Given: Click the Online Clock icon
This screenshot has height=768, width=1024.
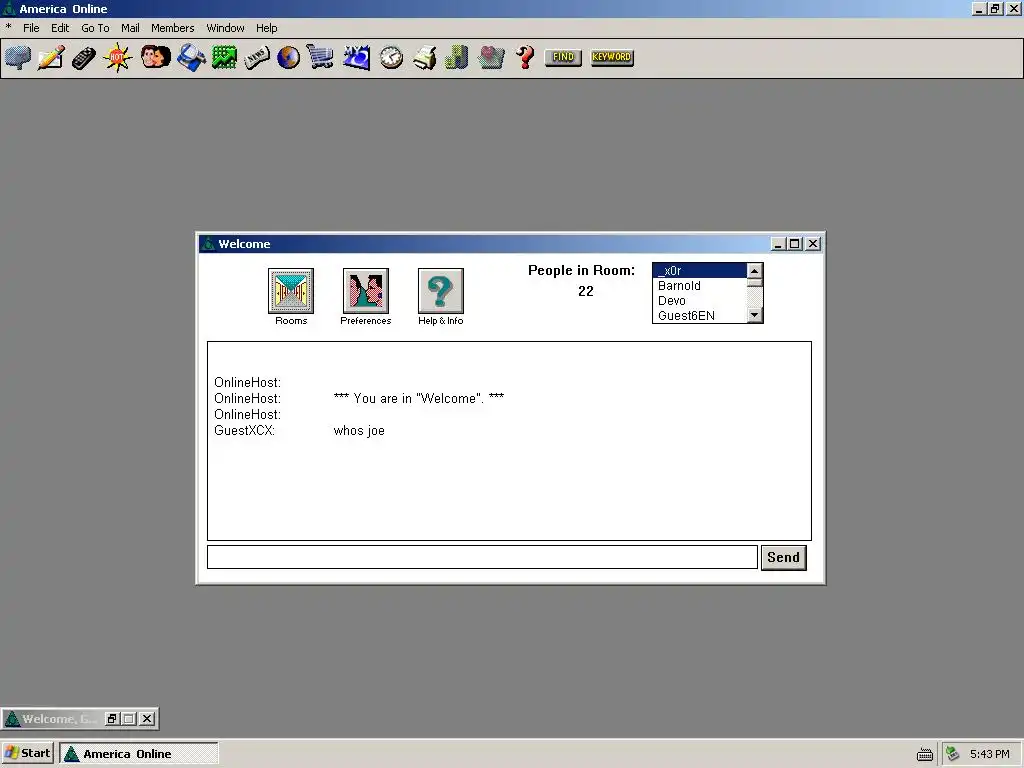Looking at the screenshot, I should click(x=391, y=57).
